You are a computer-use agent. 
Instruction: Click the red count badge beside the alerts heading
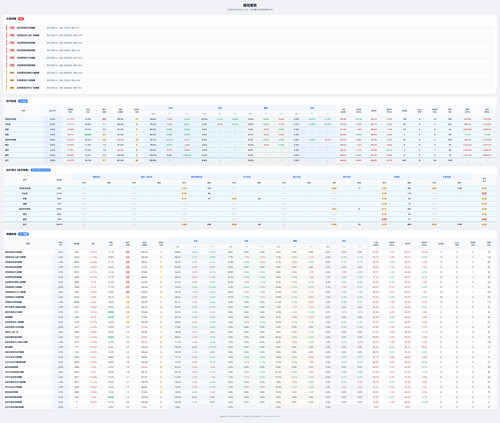point(21,19)
